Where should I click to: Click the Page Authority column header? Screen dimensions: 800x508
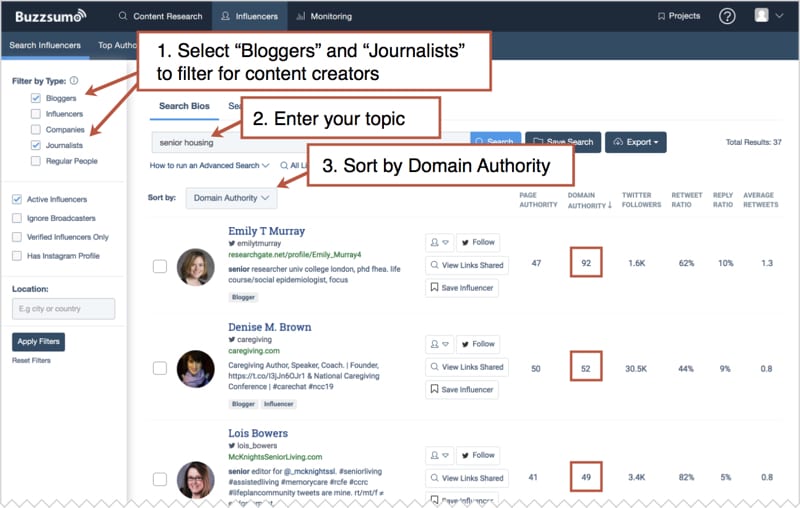point(538,200)
